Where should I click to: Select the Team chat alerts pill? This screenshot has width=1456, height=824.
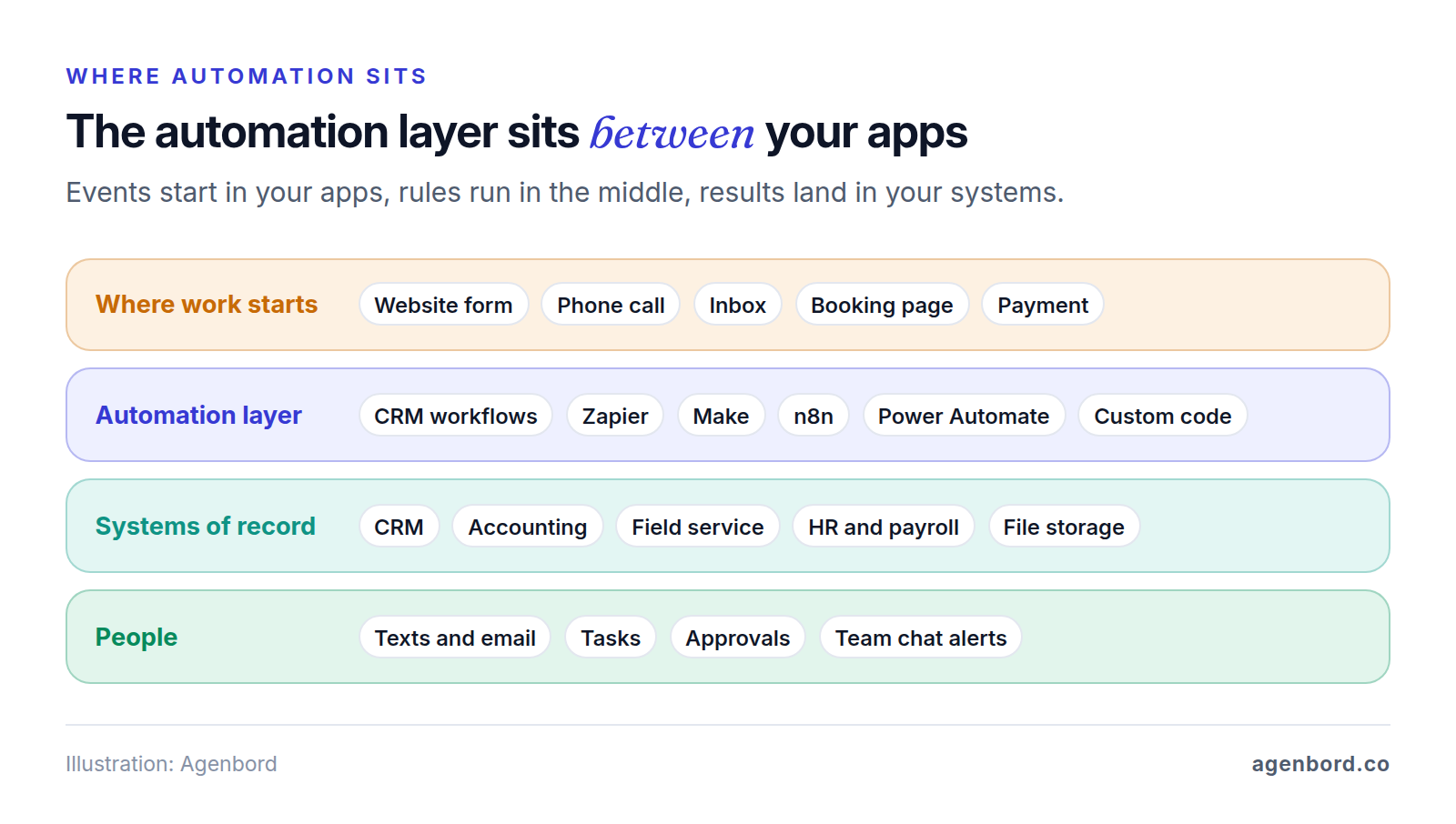[921, 638]
